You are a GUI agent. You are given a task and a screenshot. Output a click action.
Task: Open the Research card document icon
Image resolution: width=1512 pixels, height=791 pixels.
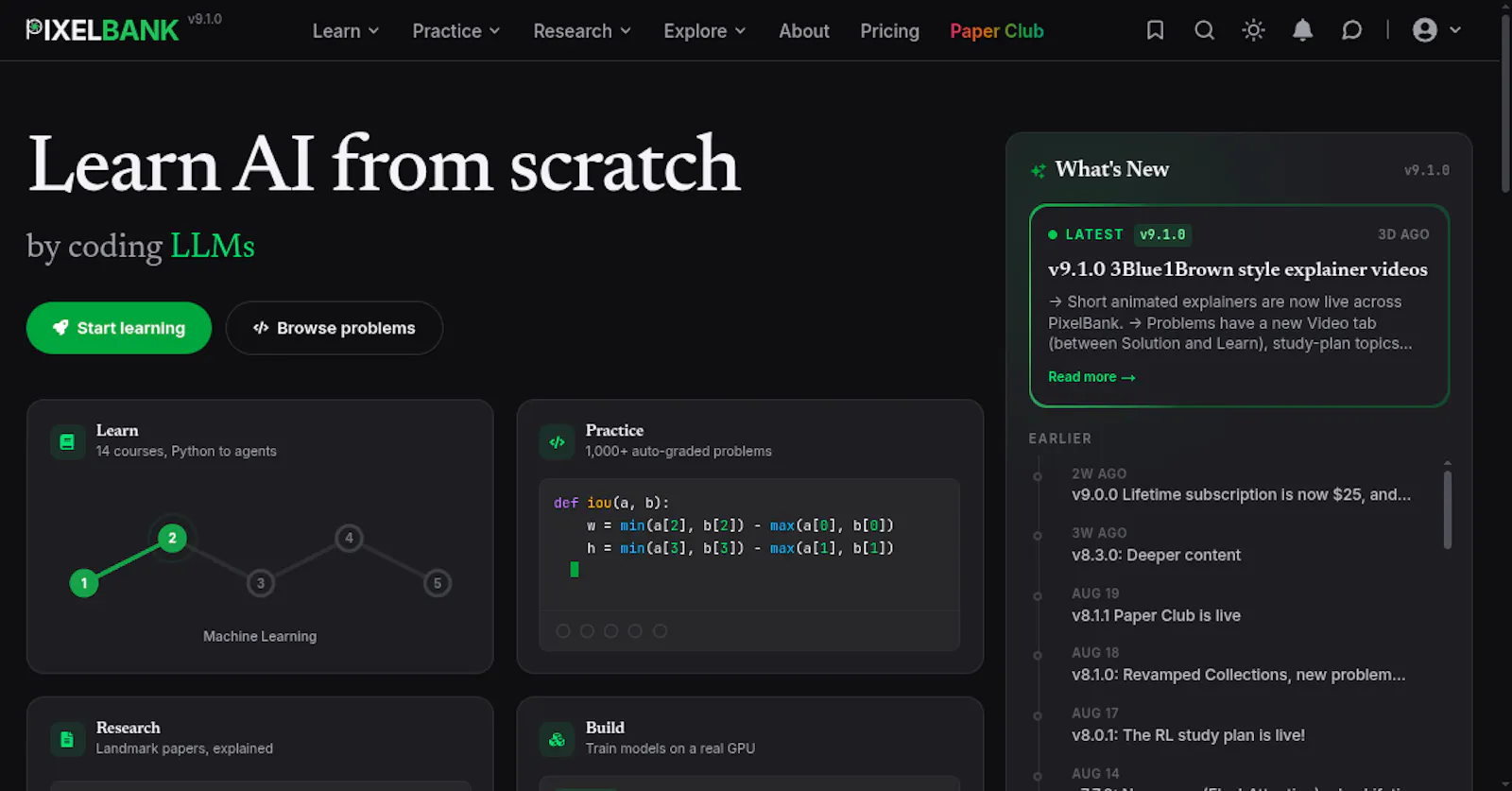(67, 739)
